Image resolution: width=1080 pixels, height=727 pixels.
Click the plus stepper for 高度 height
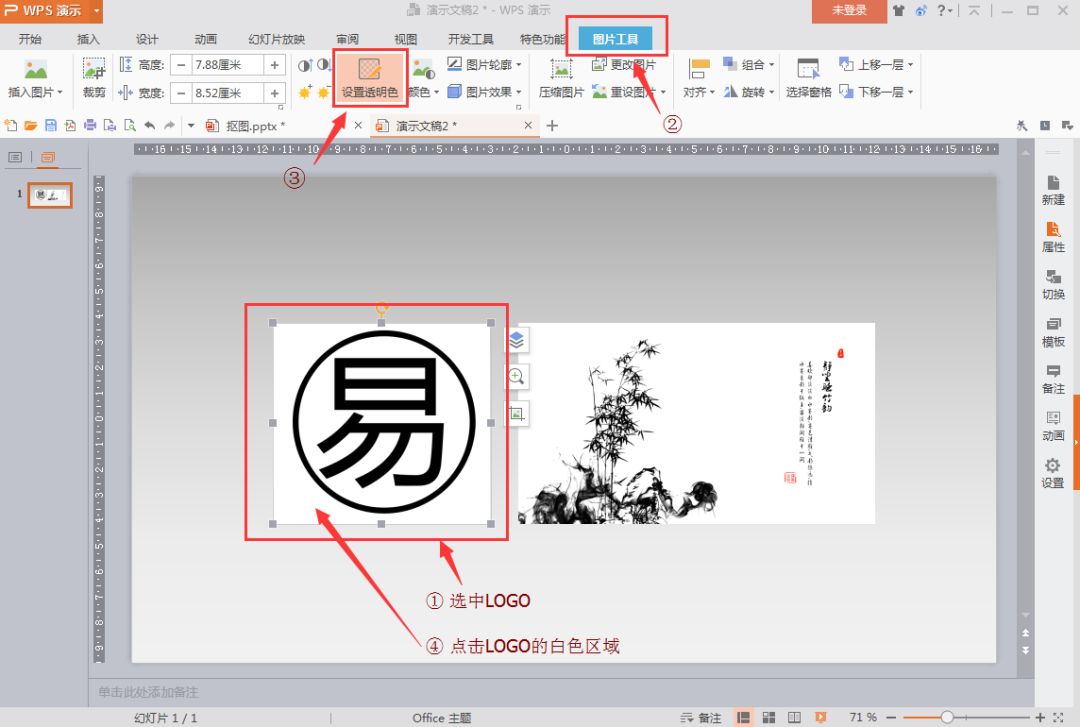point(274,65)
